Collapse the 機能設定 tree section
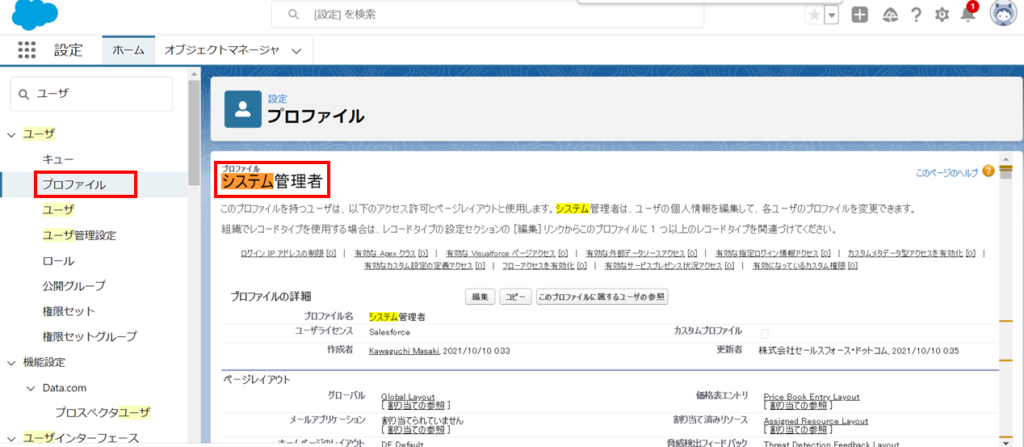1024x447 pixels. [x=12, y=362]
